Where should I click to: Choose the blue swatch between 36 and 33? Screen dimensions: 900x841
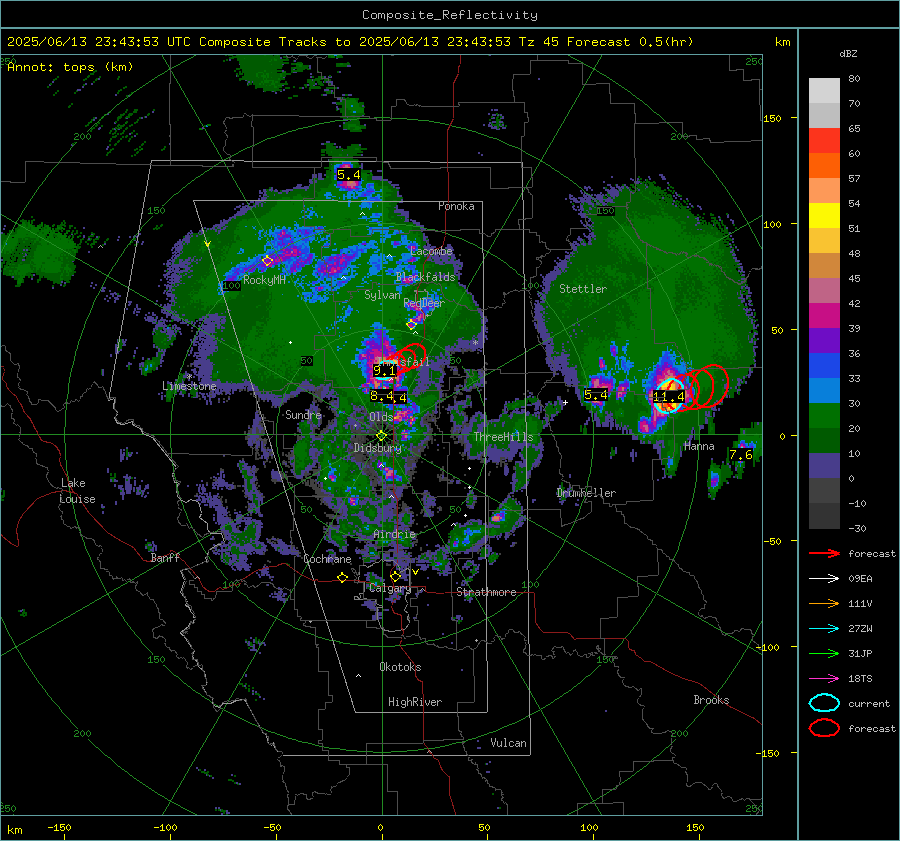click(824, 366)
